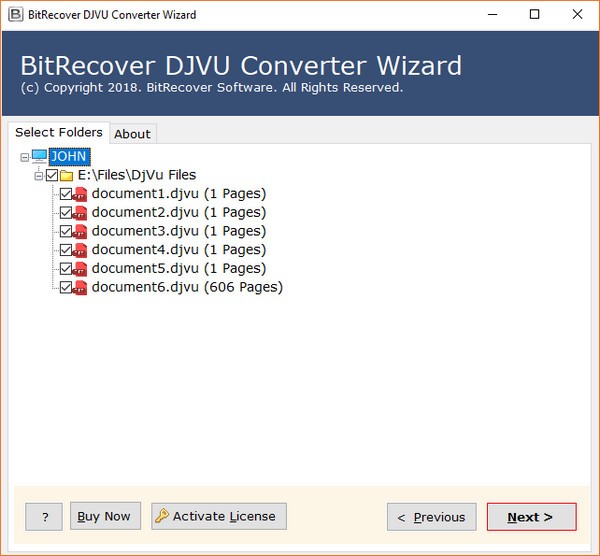Screen dimensions: 600x556
Task: Click the Activate License button label
Action: click(224, 516)
